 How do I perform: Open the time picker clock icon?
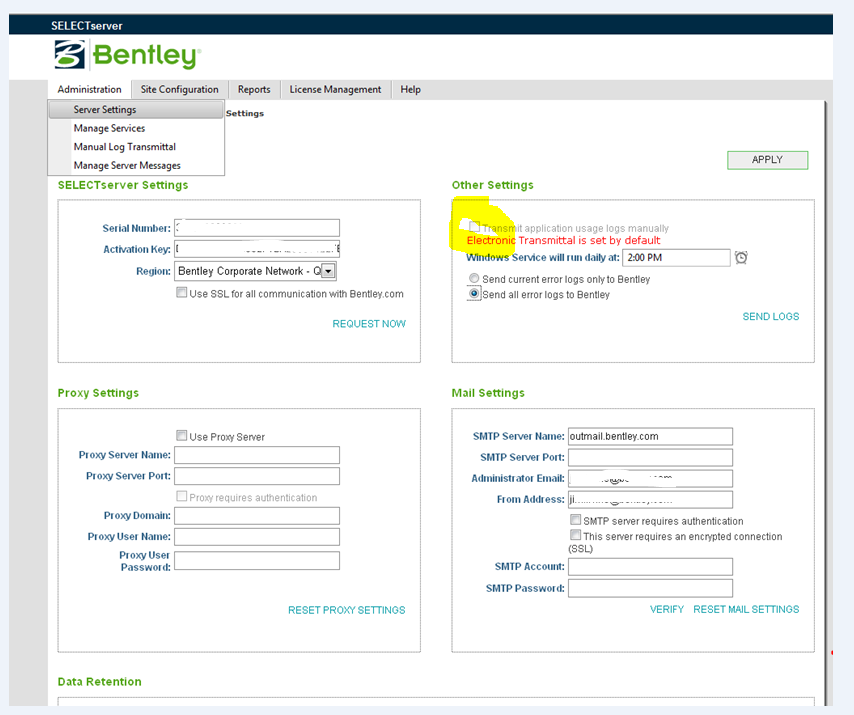(x=741, y=258)
